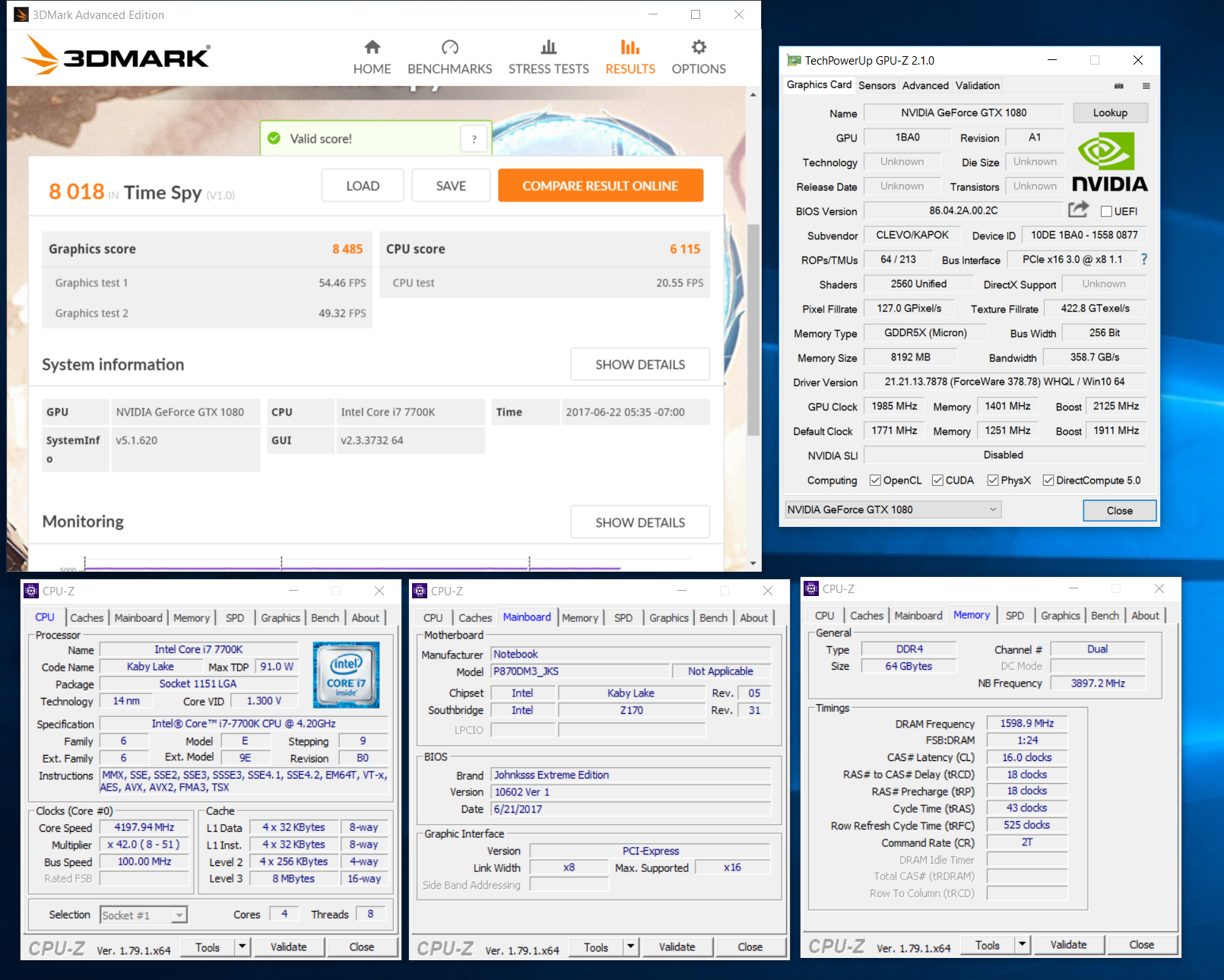Image resolution: width=1224 pixels, height=980 pixels.
Task: Click the GPU-Z BIOS share/export icon
Action: tap(1078, 209)
